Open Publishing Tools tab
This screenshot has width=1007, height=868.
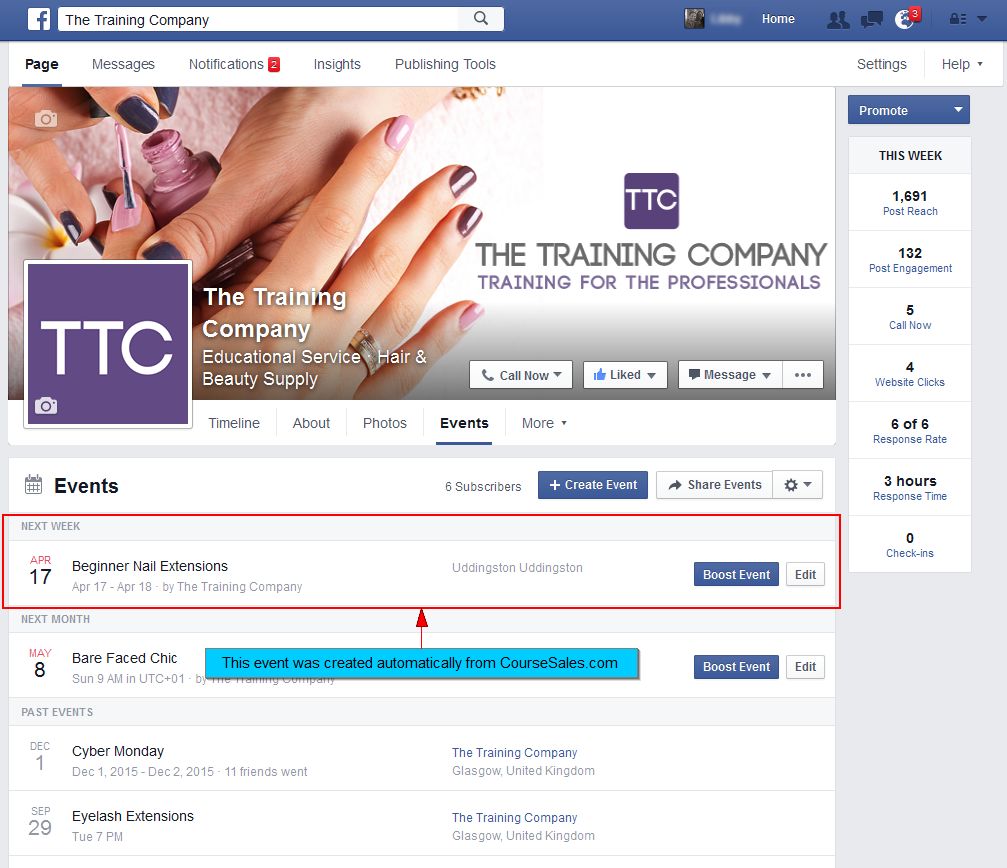tap(445, 64)
